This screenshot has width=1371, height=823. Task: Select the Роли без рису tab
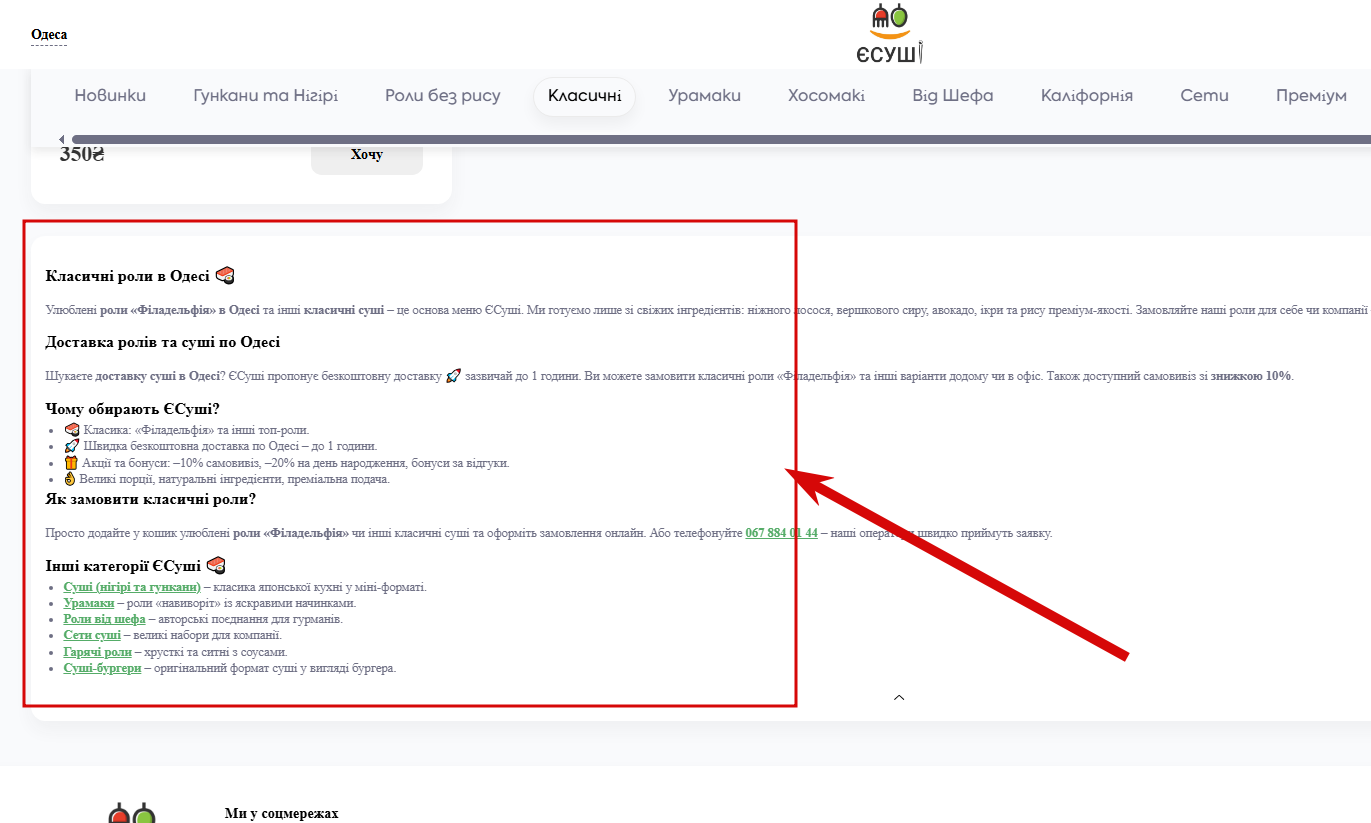point(443,96)
